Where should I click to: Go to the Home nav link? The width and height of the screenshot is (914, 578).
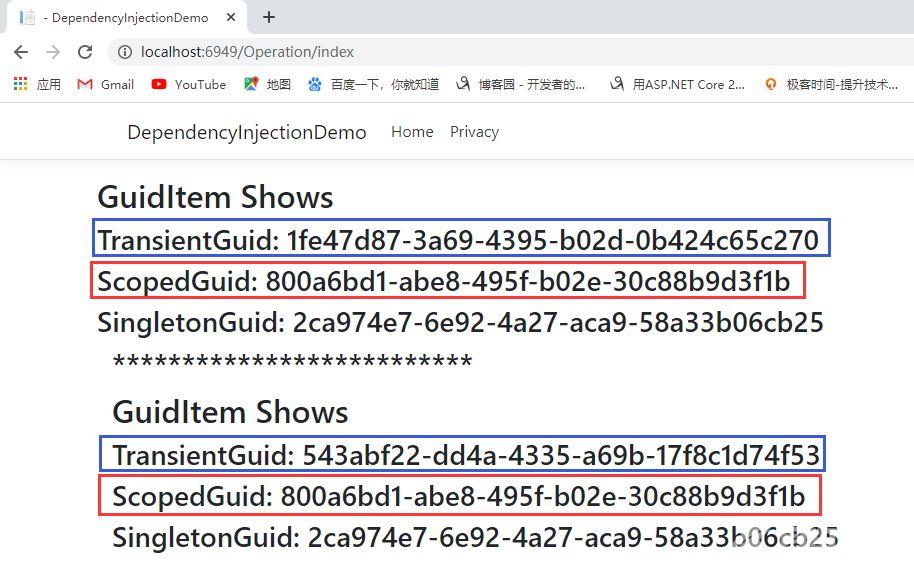coord(412,132)
